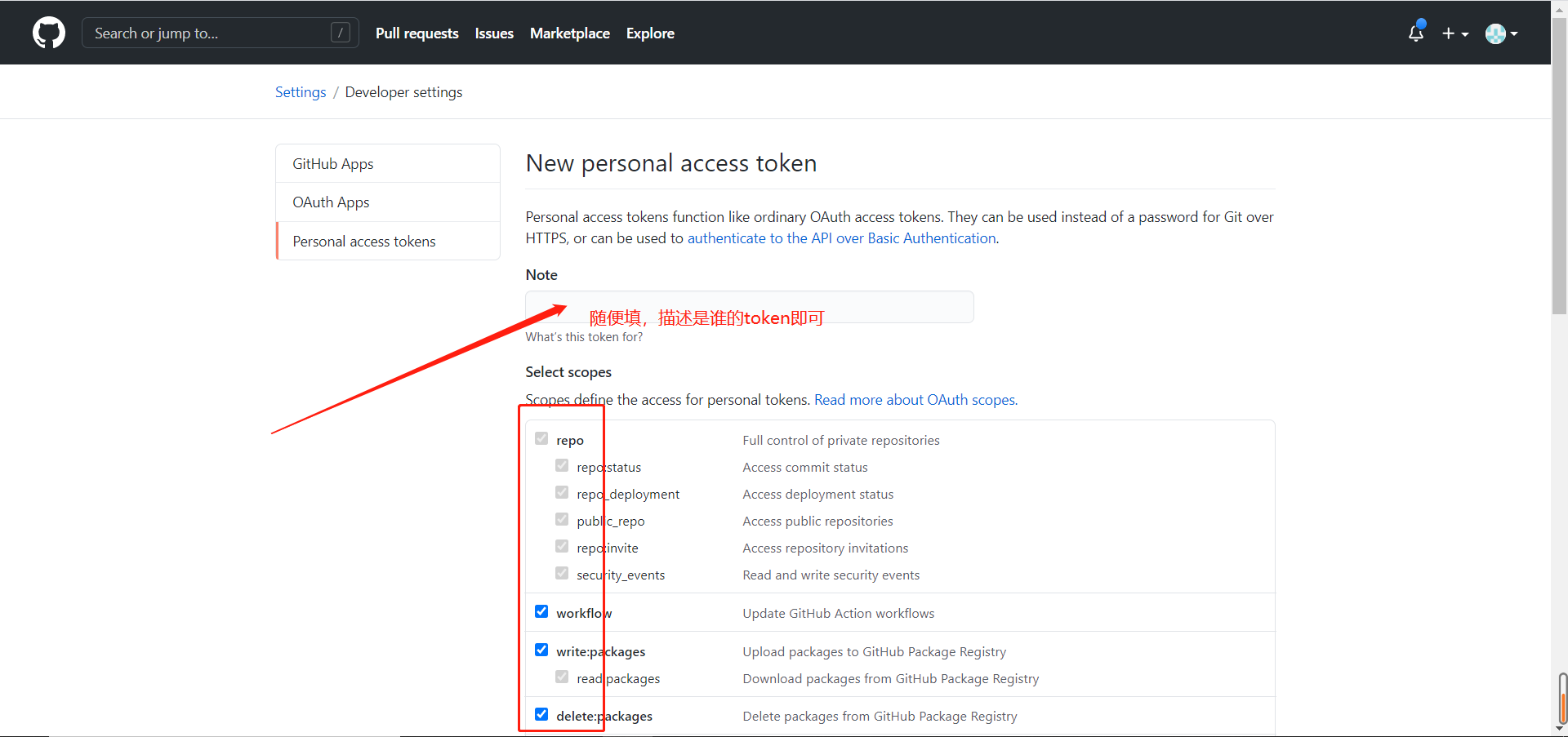
Task: Click the 'Access public repositories' description
Action: (817, 522)
